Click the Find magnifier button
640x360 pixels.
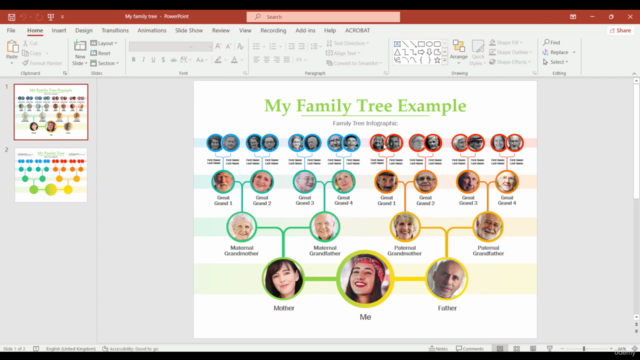click(551, 42)
